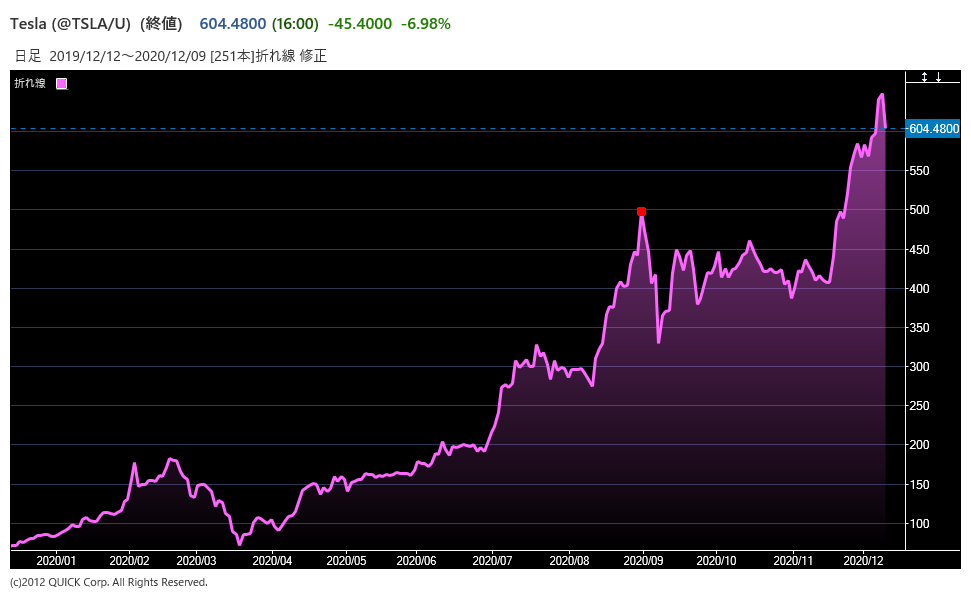Click the 550 price axis label
971x599 pixels.
(x=920, y=171)
